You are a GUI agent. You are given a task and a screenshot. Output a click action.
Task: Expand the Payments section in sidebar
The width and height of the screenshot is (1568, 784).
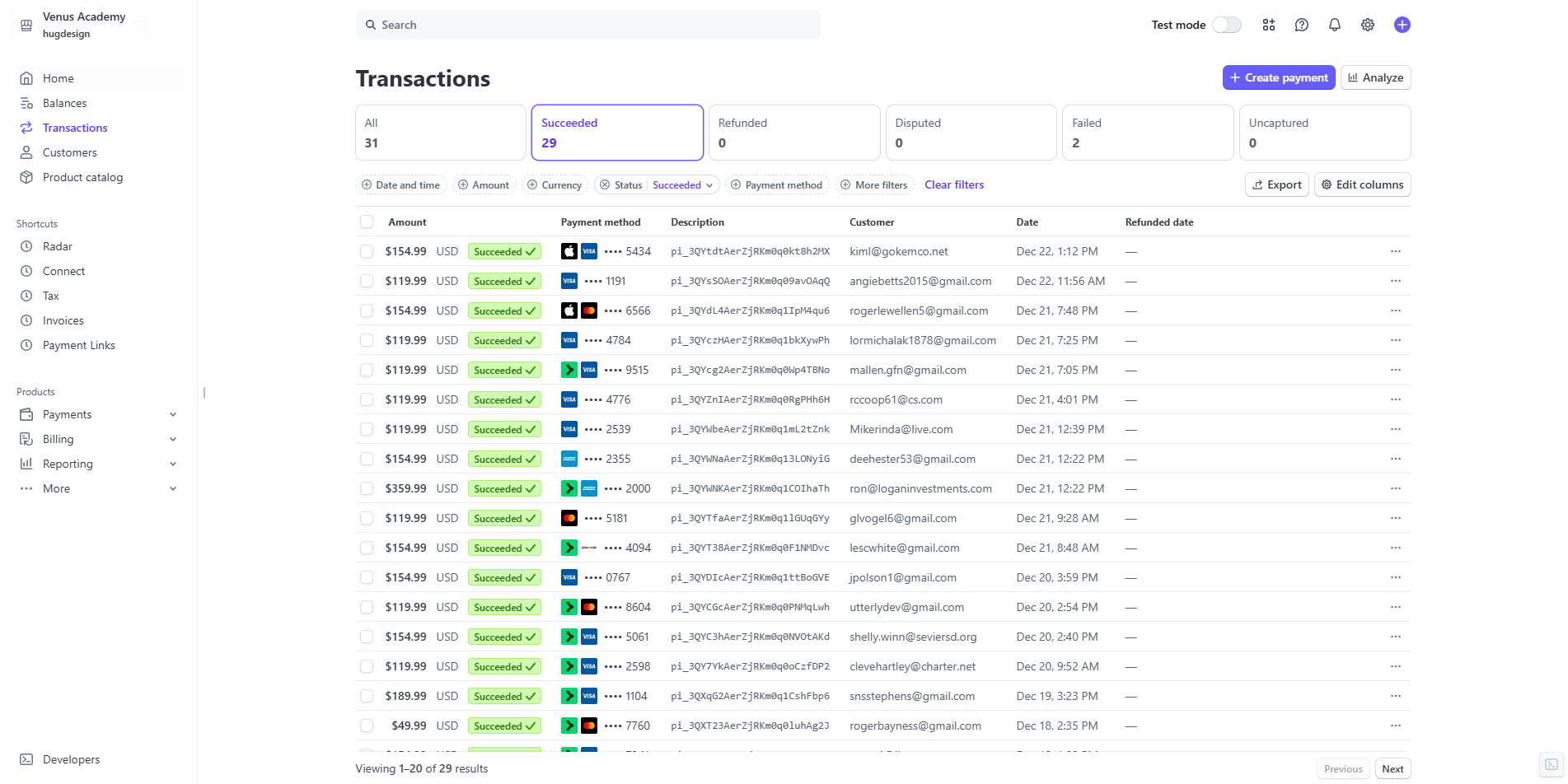[99, 414]
